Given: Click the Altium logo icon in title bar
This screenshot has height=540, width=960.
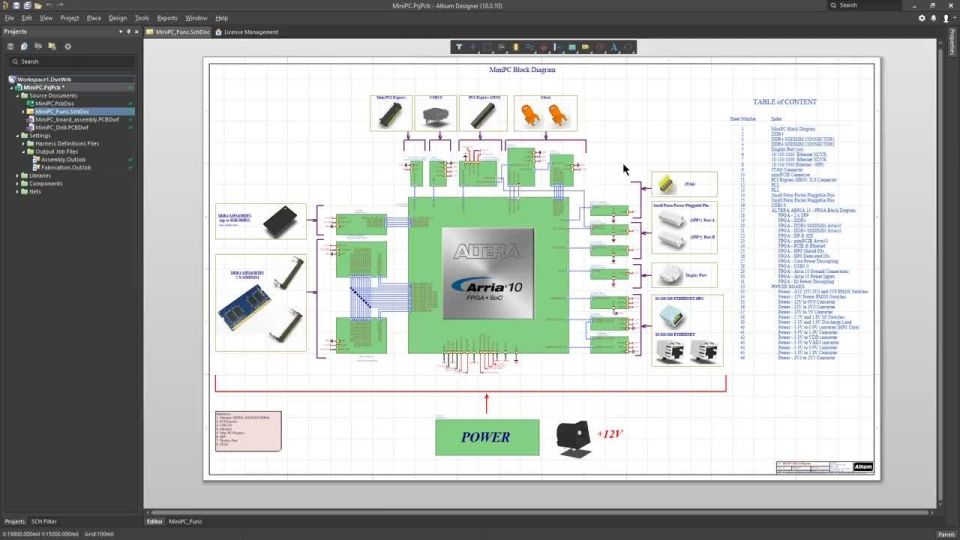Looking at the screenshot, I should (x=6, y=6).
